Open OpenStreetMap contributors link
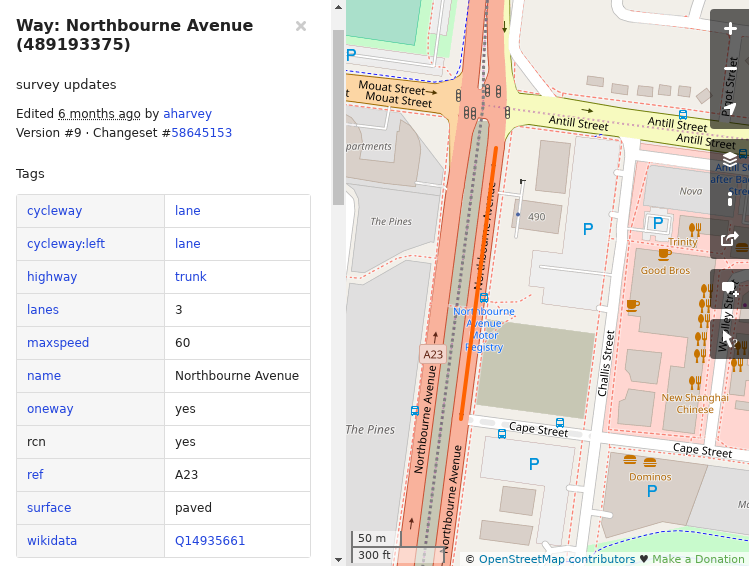Viewport: 749px width, 566px height. 557,559
